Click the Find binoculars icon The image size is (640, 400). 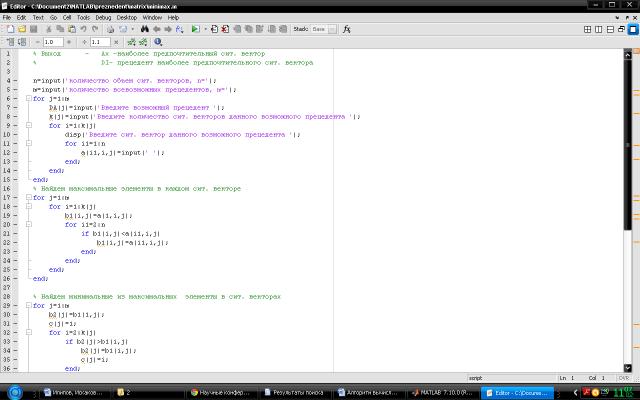tap(144, 30)
